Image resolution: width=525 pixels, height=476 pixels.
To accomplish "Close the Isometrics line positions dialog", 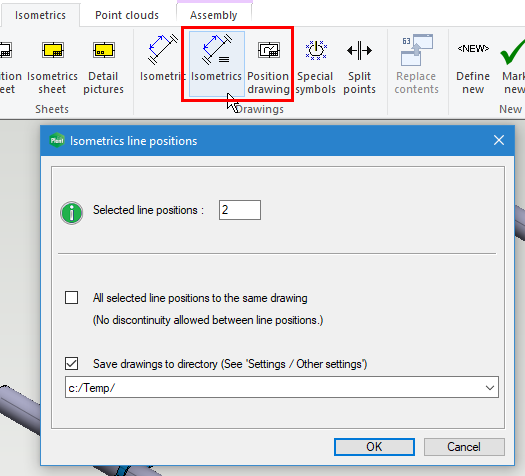I will tap(499, 140).
